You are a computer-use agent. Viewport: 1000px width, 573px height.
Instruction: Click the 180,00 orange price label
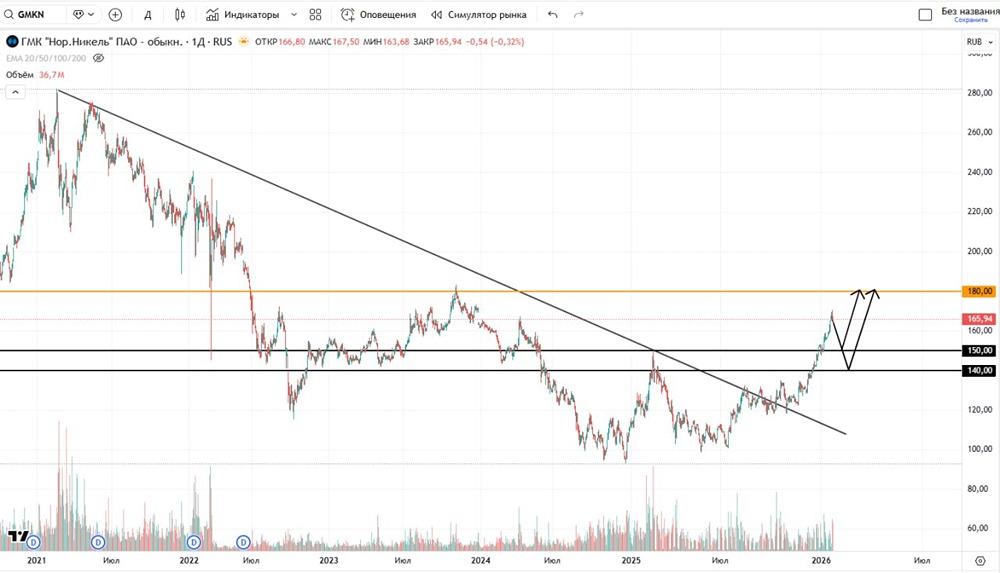coord(980,291)
